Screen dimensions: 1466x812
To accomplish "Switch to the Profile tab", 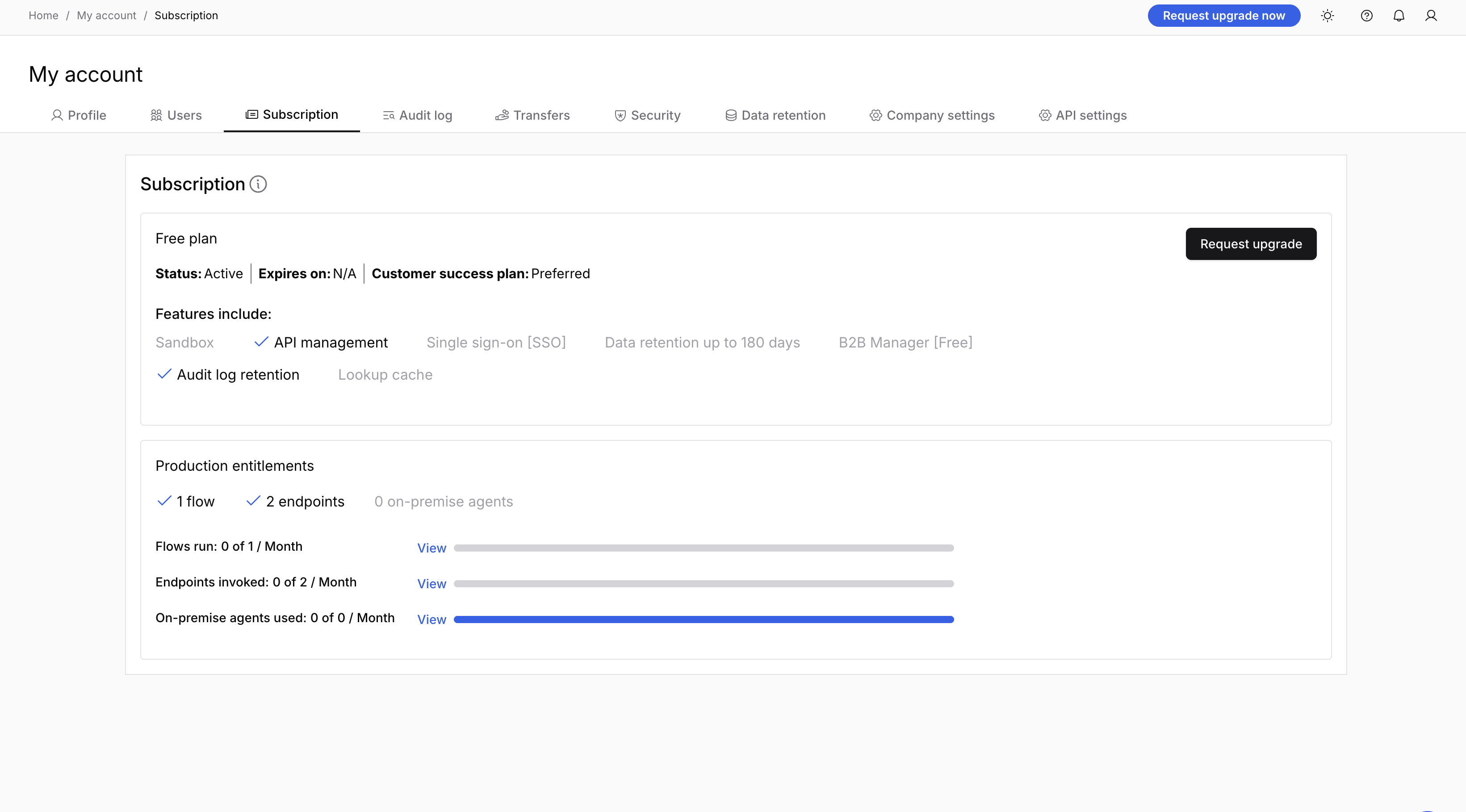I will pyautogui.click(x=79, y=116).
